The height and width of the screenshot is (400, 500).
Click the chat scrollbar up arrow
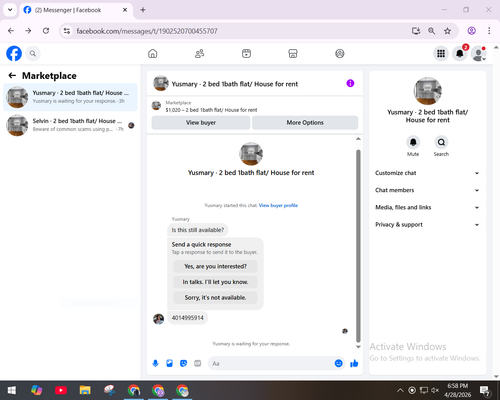click(358, 139)
